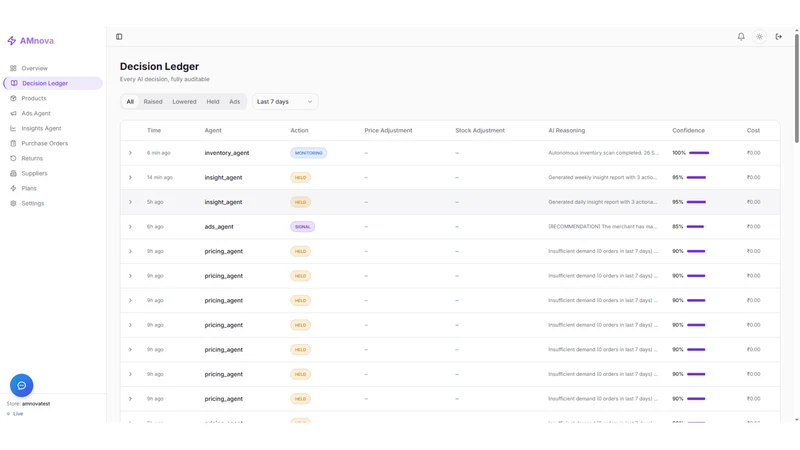Click "Generated weekly insight report" reasoning text
This screenshot has height=450, width=800.
603,178
